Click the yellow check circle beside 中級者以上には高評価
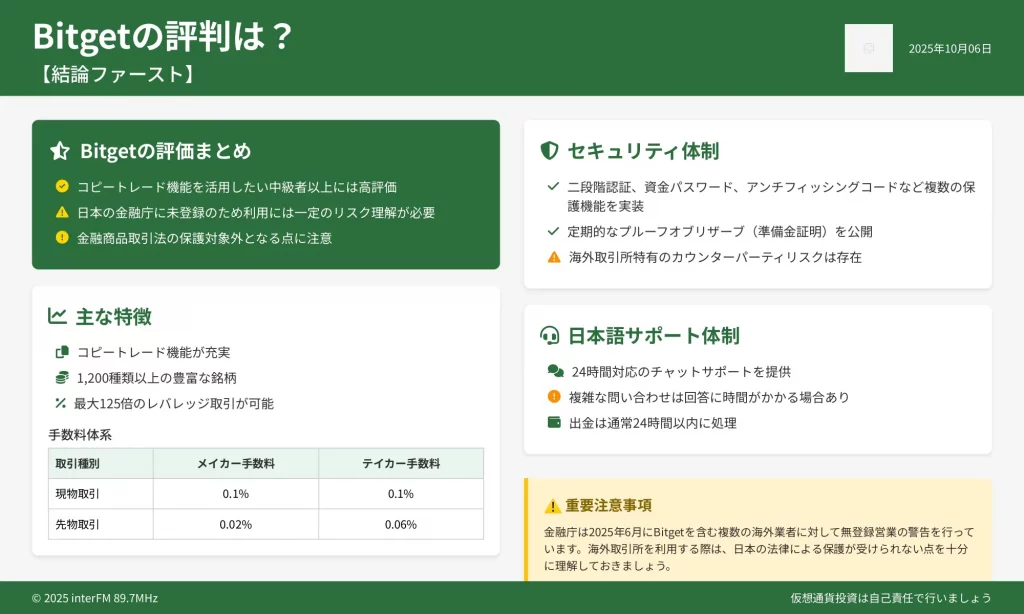Screen dimensions: 1024x614 coord(62,186)
